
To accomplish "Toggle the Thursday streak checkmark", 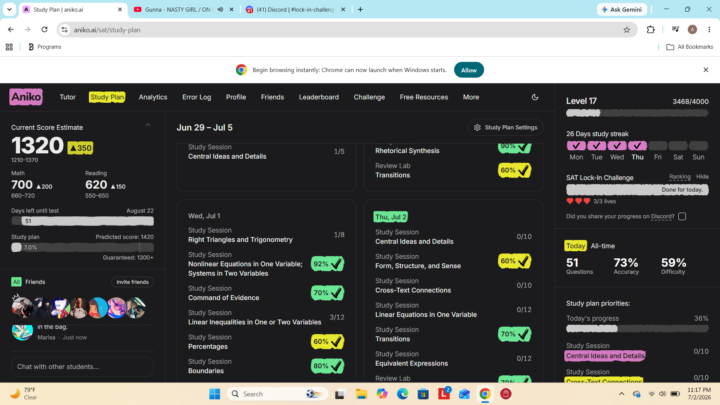I will pos(637,146).
